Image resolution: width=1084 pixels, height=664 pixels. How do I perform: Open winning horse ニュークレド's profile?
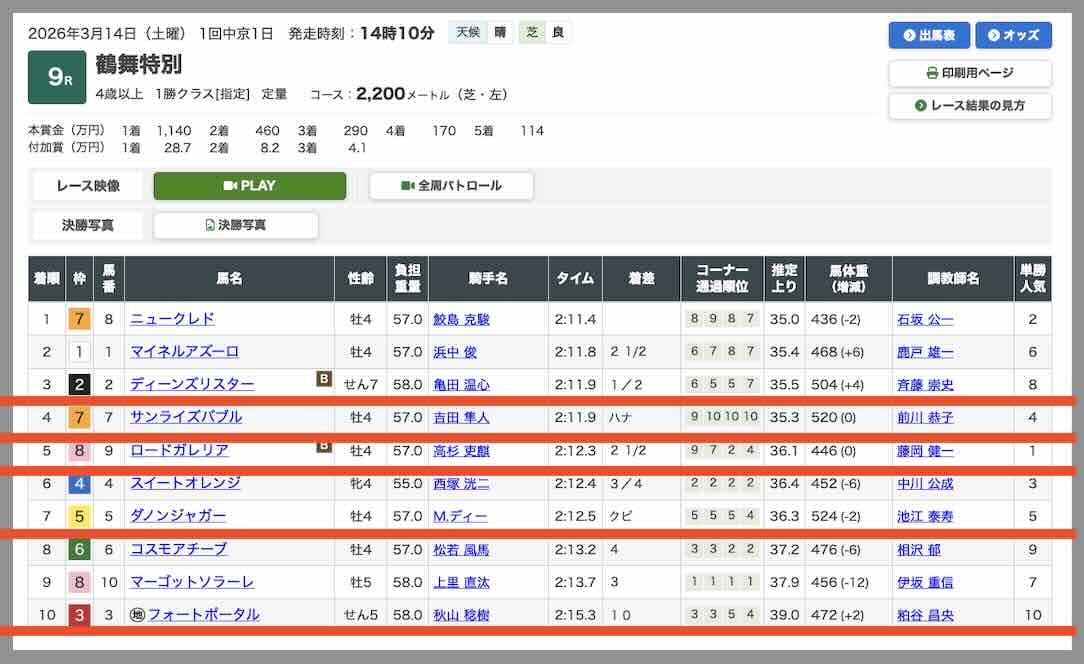tap(172, 319)
